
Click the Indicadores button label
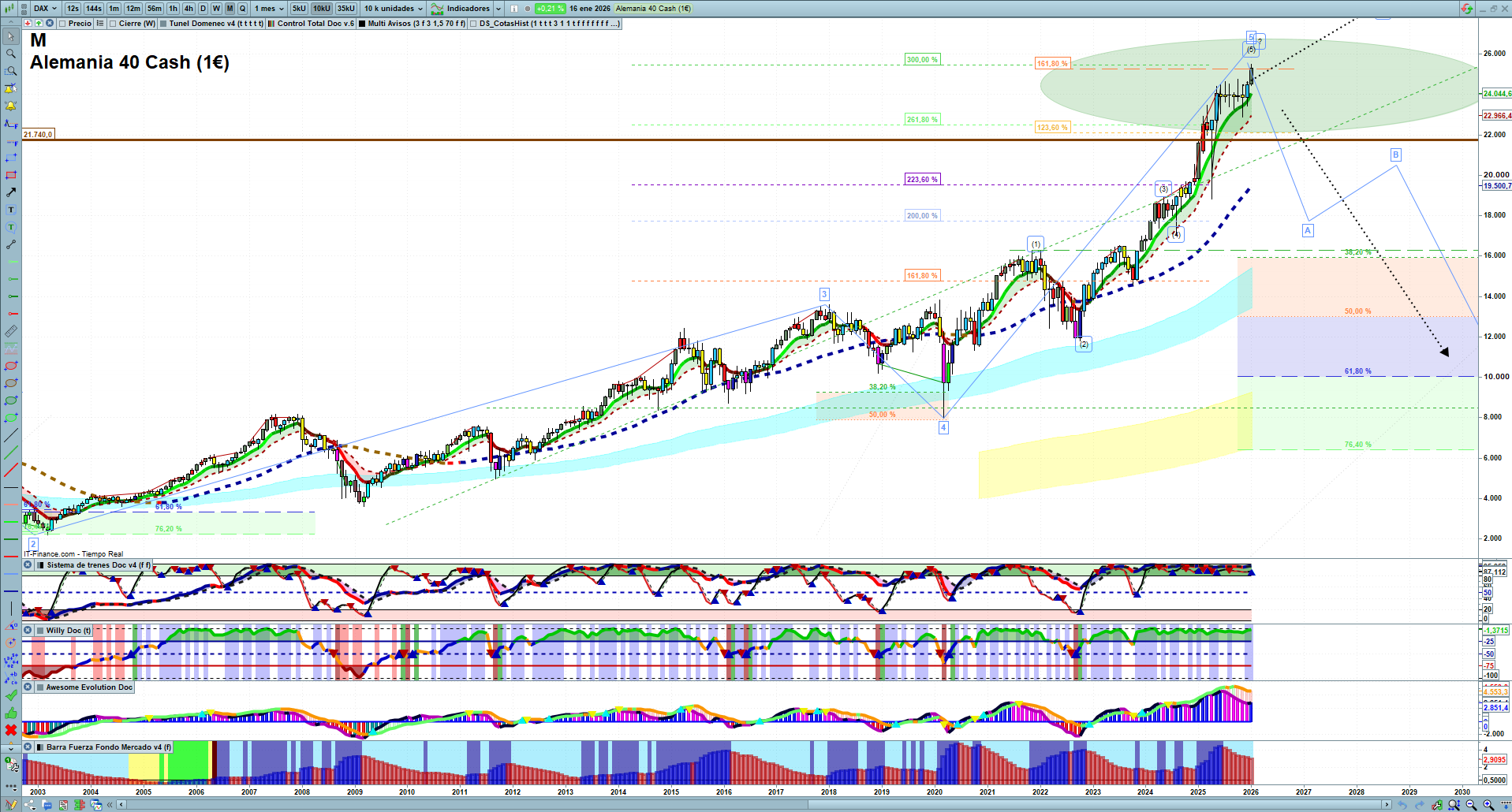(469, 9)
